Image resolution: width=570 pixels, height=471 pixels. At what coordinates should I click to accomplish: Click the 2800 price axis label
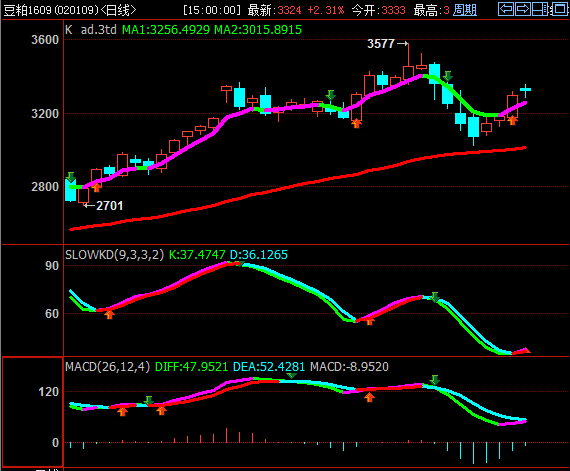[x=45, y=187]
